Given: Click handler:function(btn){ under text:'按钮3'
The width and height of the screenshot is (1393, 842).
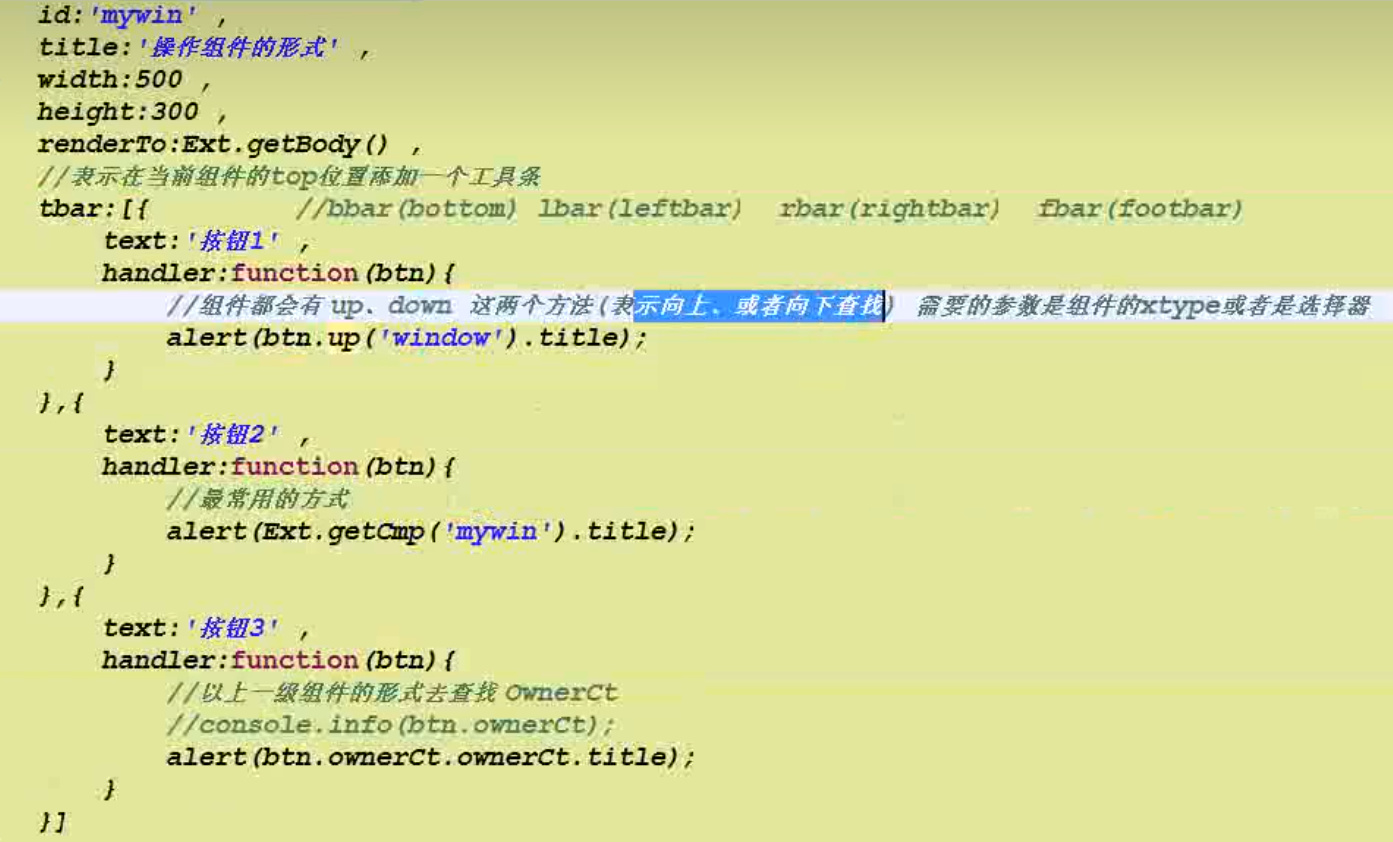Looking at the screenshot, I should click(x=279, y=660).
